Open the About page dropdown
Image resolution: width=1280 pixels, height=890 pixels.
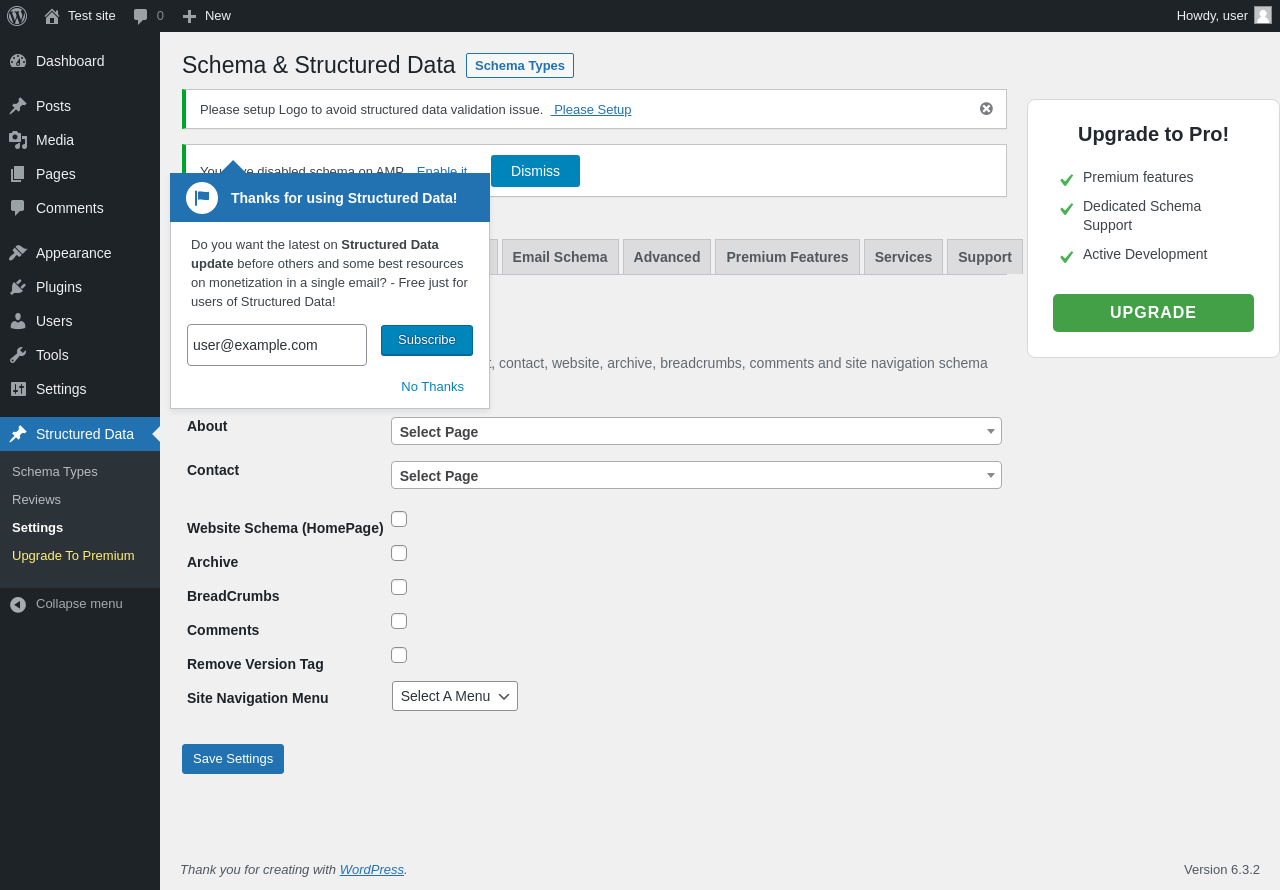pyautogui.click(x=696, y=431)
